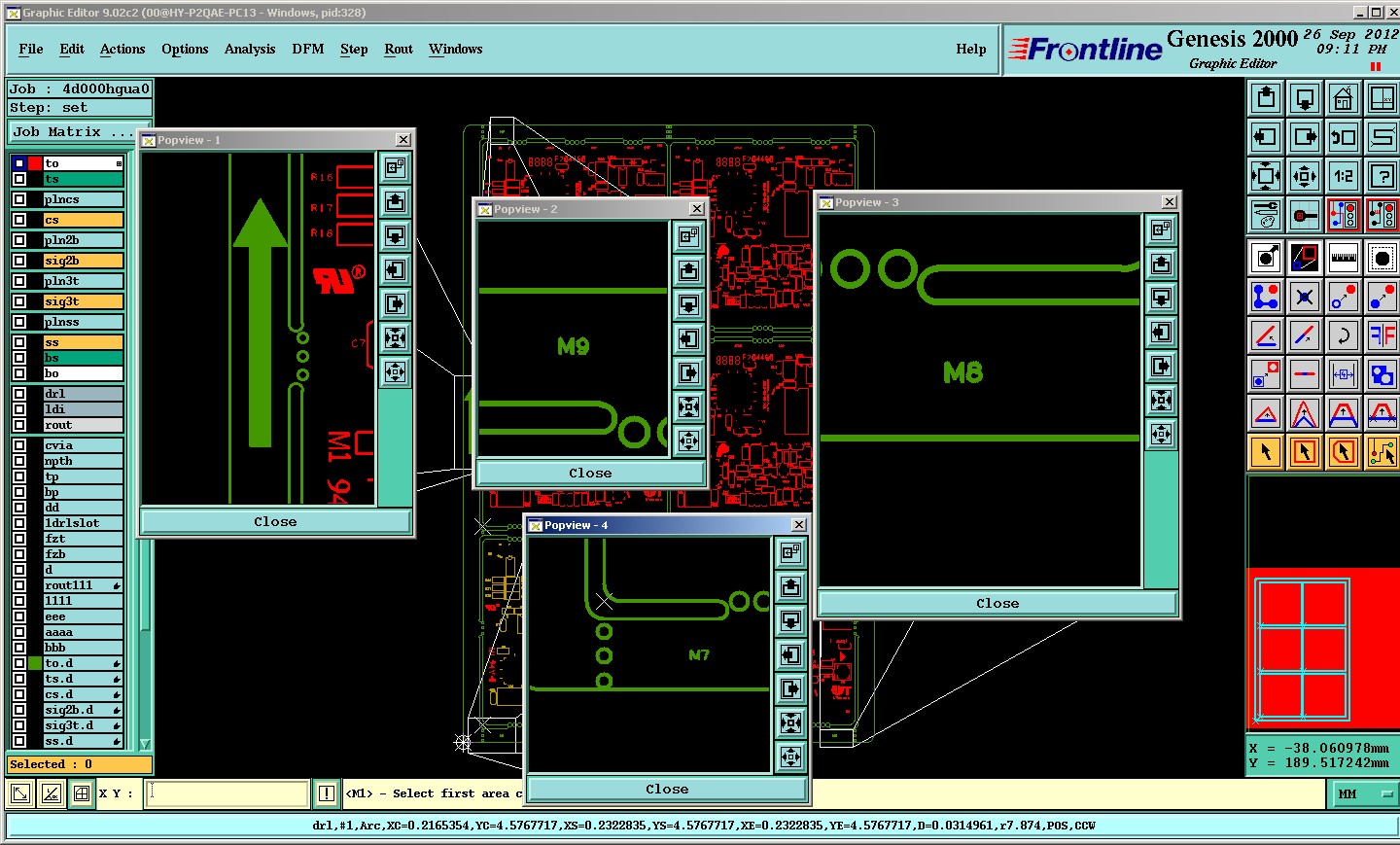Click the 1:2 scale icon

click(1344, 176)
